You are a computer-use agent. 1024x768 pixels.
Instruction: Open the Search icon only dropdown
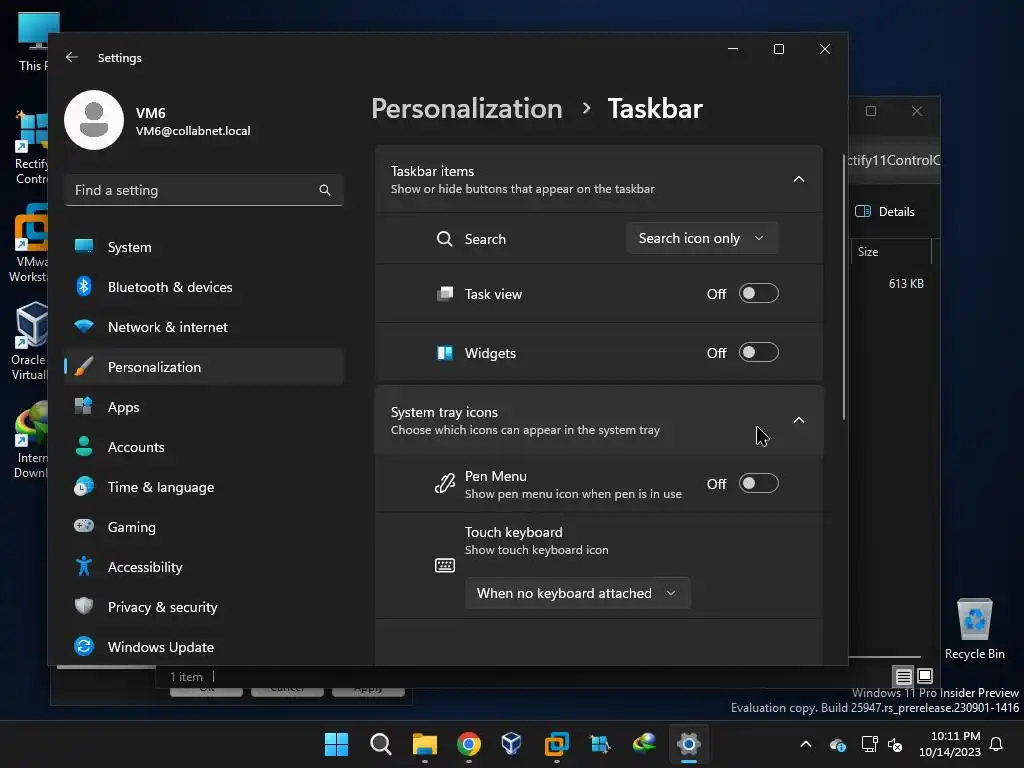(x=702, y=238)
